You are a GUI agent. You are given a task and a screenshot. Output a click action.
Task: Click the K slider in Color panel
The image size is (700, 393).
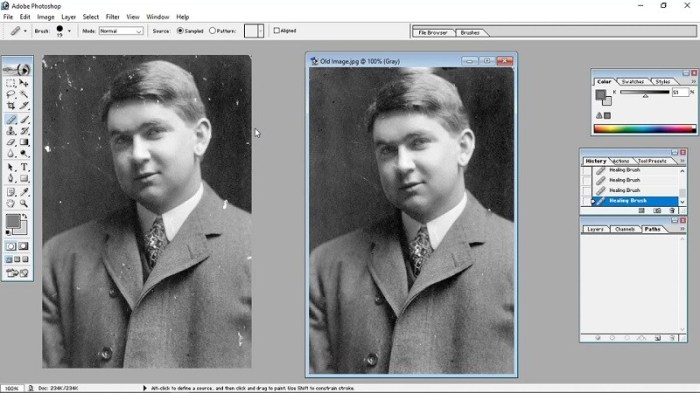645,92
